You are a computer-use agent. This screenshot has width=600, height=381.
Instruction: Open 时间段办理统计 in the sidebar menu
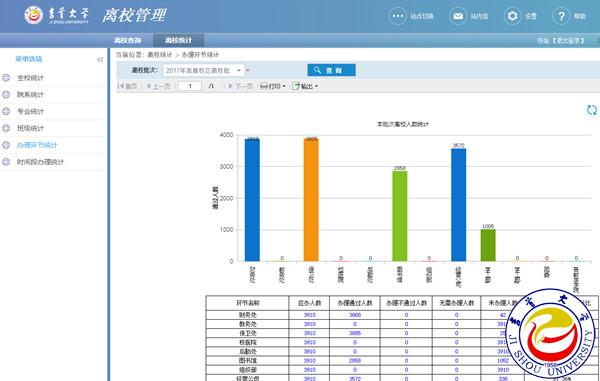coord(40,162)
